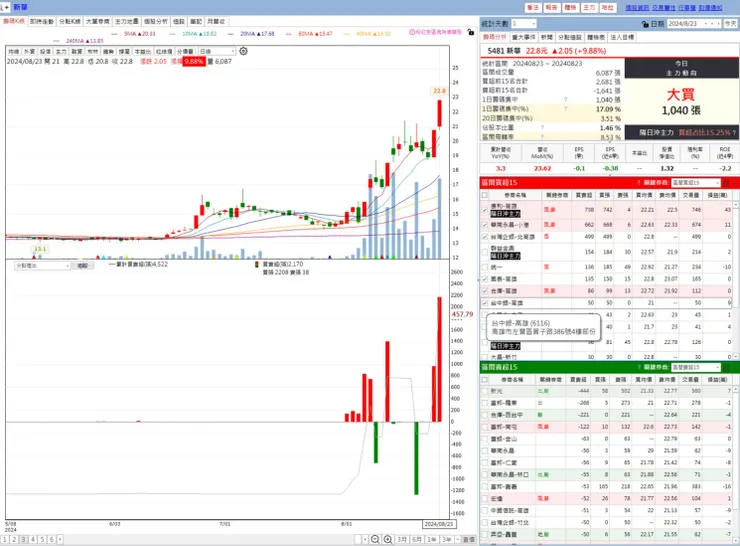The width and height of the screenshot is (740, 546).
Task: Switch to 月營收 tab
Action: 216,21
